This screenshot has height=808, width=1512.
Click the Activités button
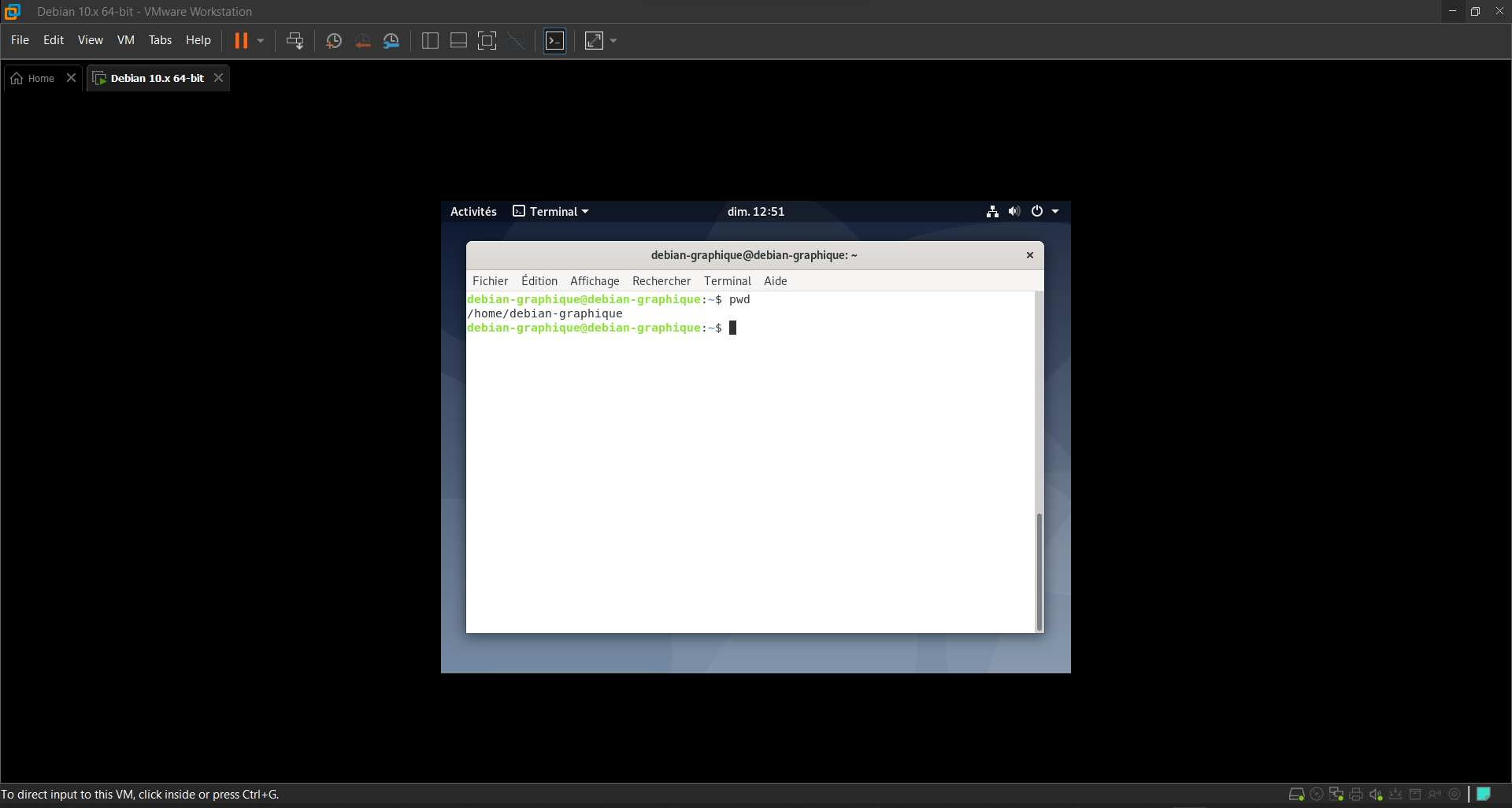(x=473, y=211)
